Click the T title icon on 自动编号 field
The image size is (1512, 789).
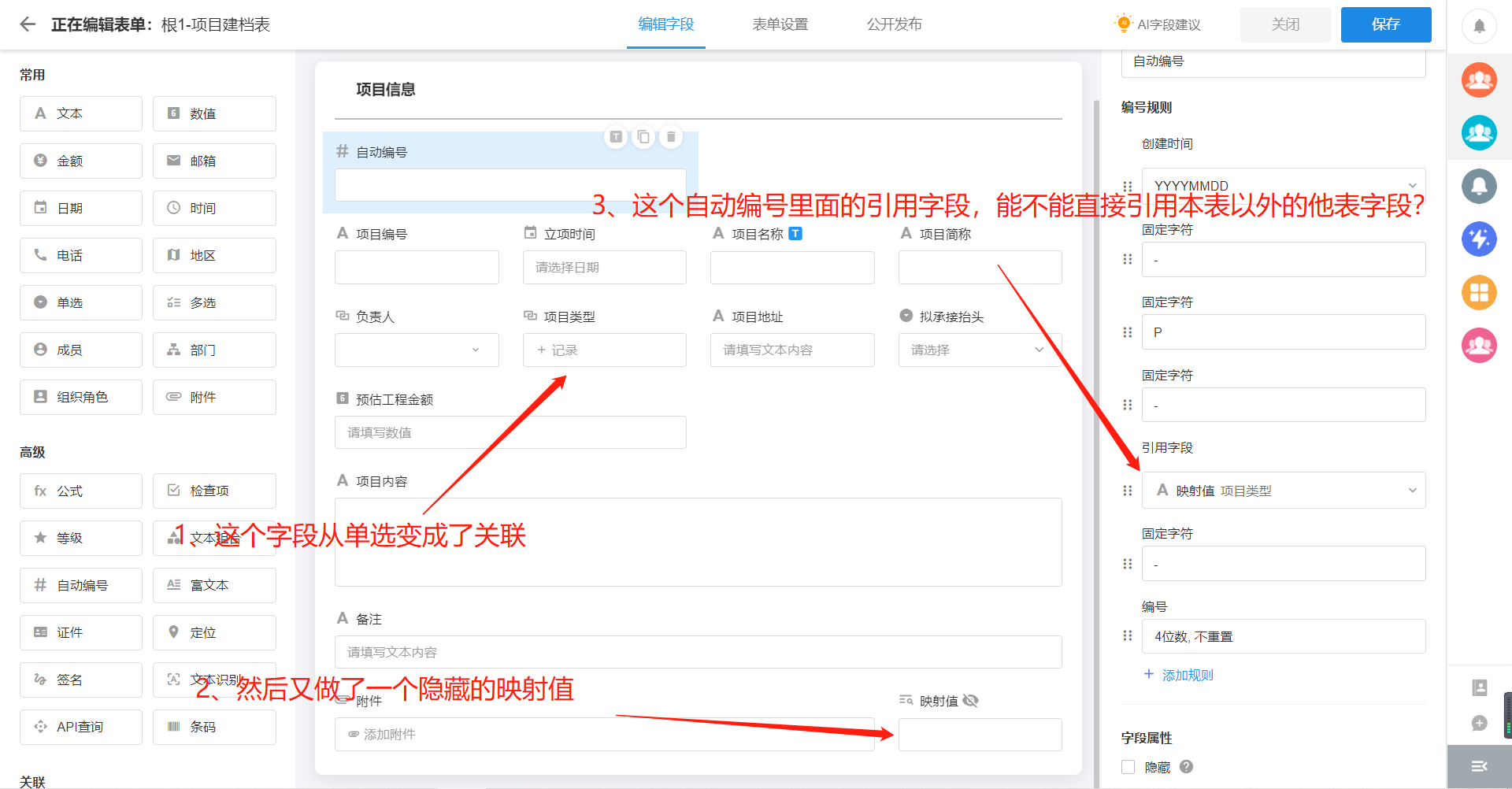[x=617, y=136]
